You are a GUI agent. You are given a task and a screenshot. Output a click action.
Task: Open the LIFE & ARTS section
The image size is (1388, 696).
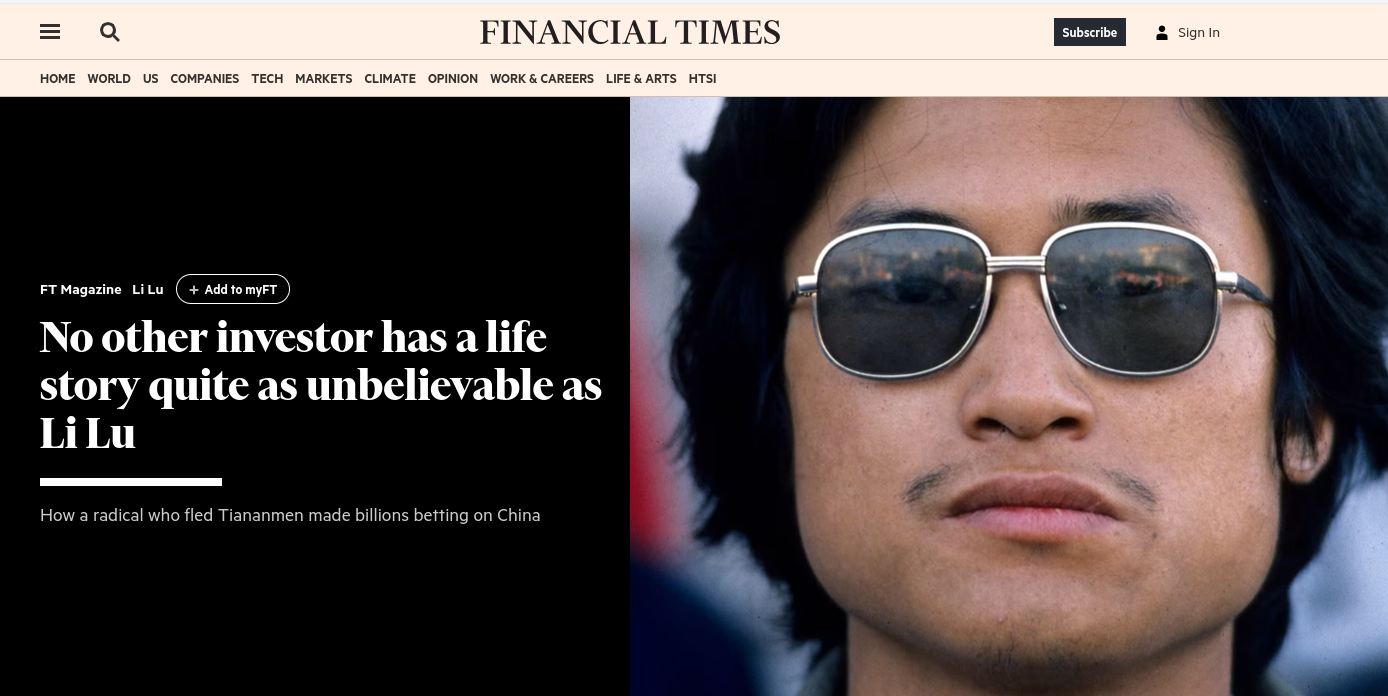(x=641, y=78)
